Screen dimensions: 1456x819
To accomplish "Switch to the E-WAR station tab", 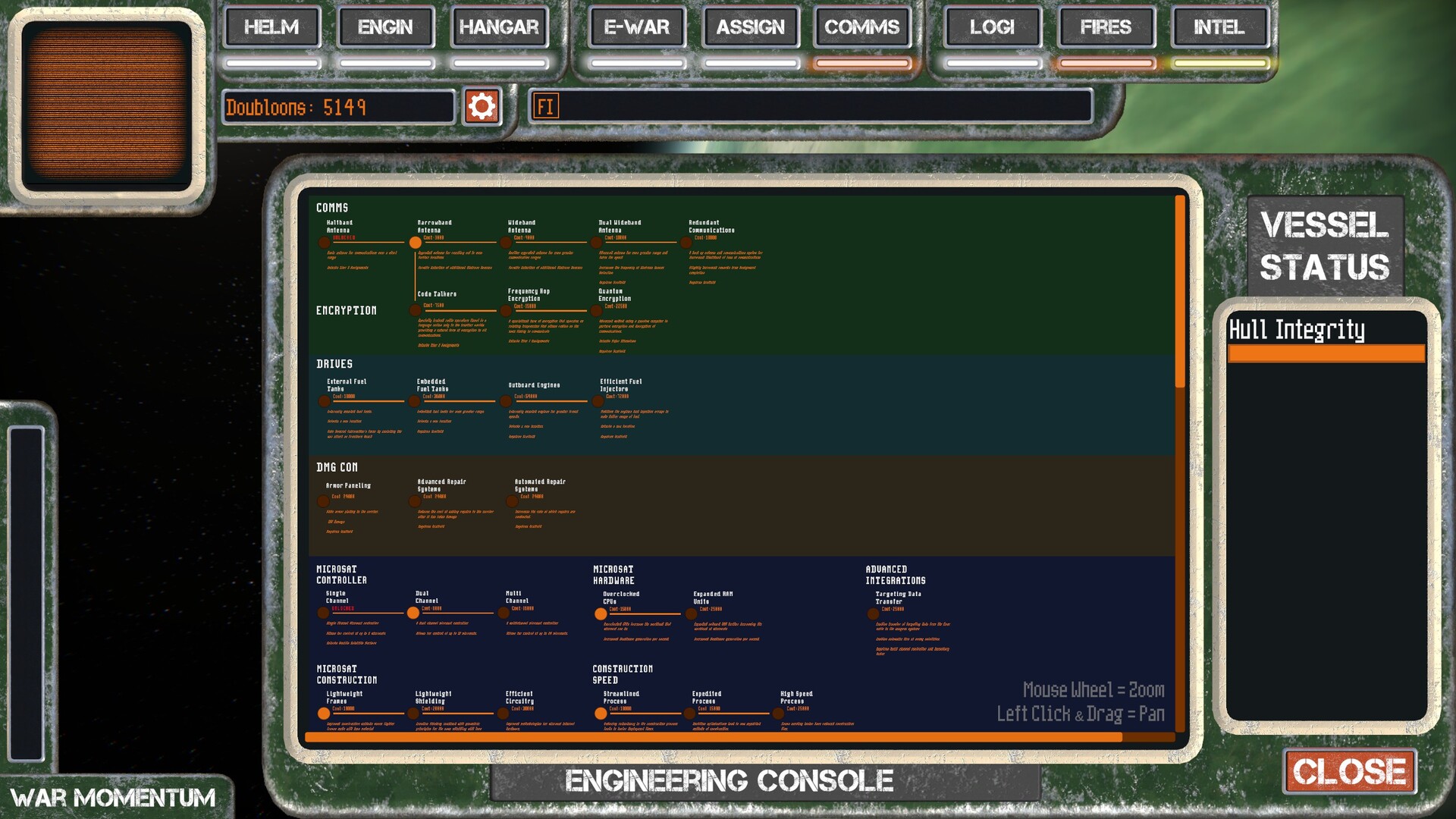I will pyautogui.click(x=636, y=27).
